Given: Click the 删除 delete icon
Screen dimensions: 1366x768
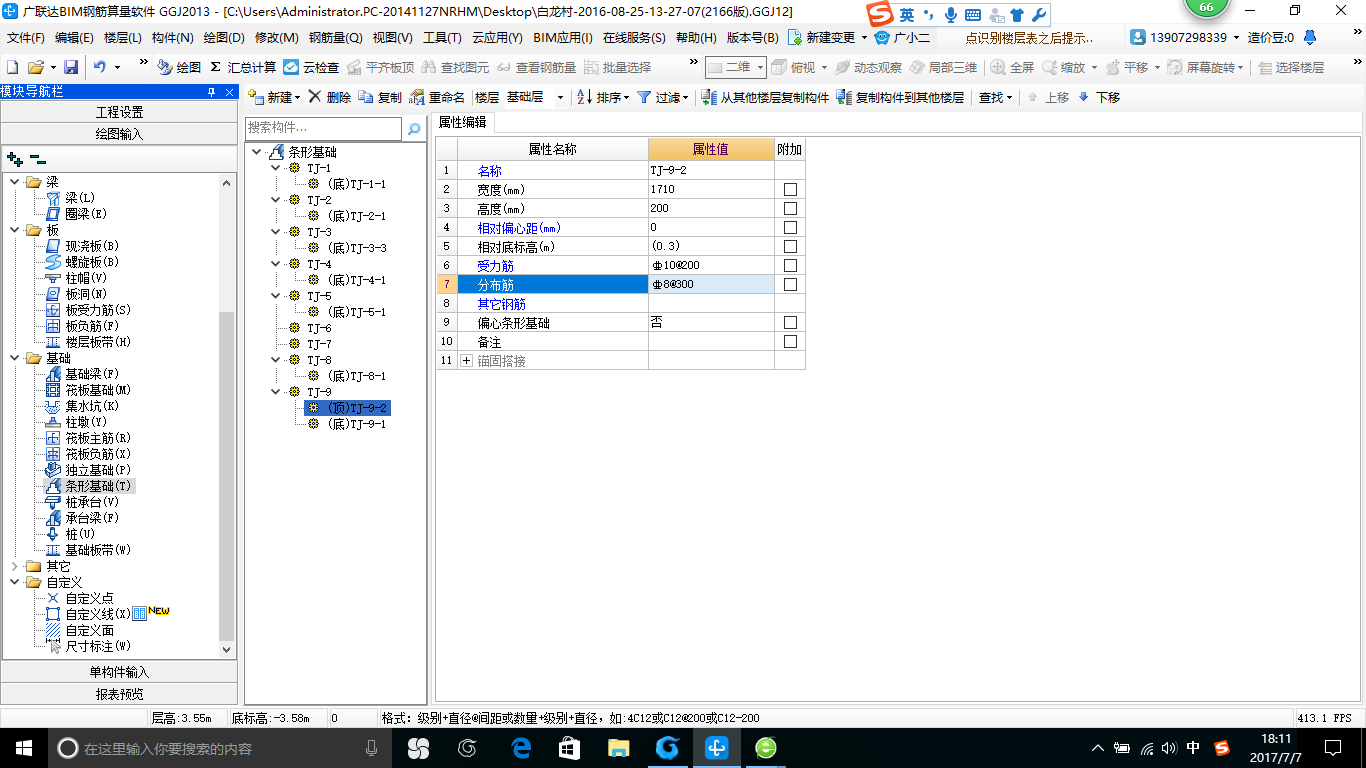Looking at the screenshot, I should [329, 97].
